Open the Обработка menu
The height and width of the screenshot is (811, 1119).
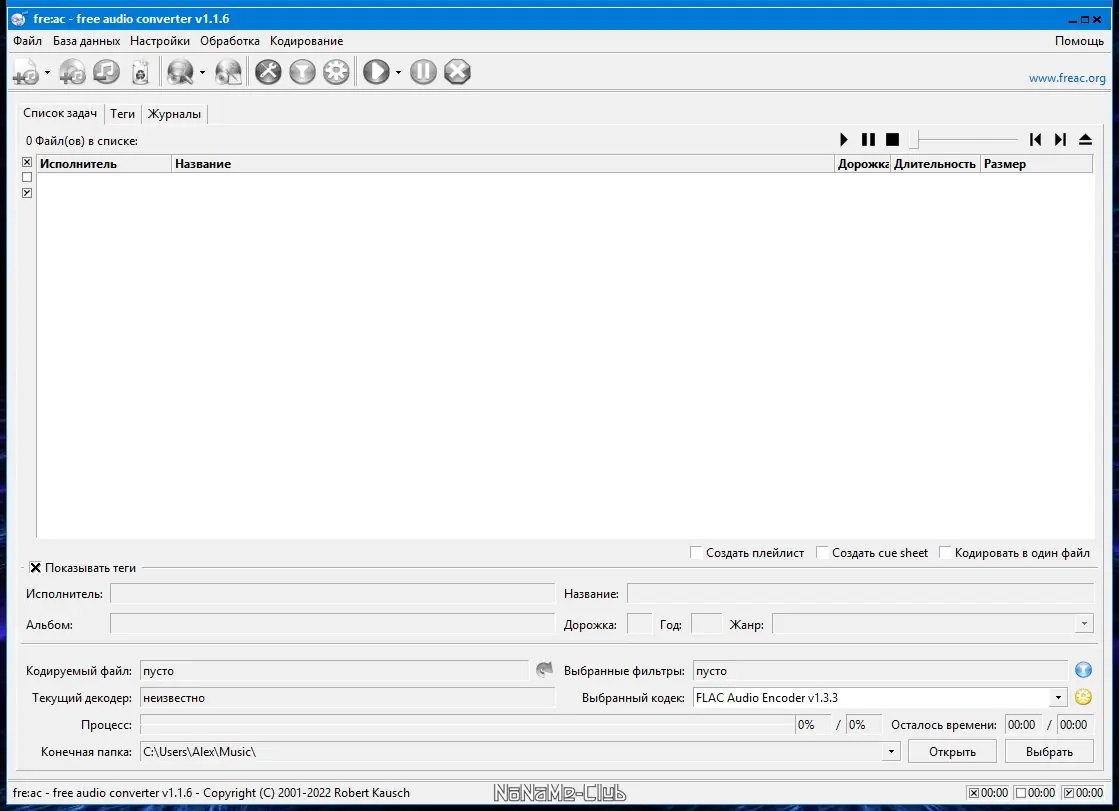point(230,41)
